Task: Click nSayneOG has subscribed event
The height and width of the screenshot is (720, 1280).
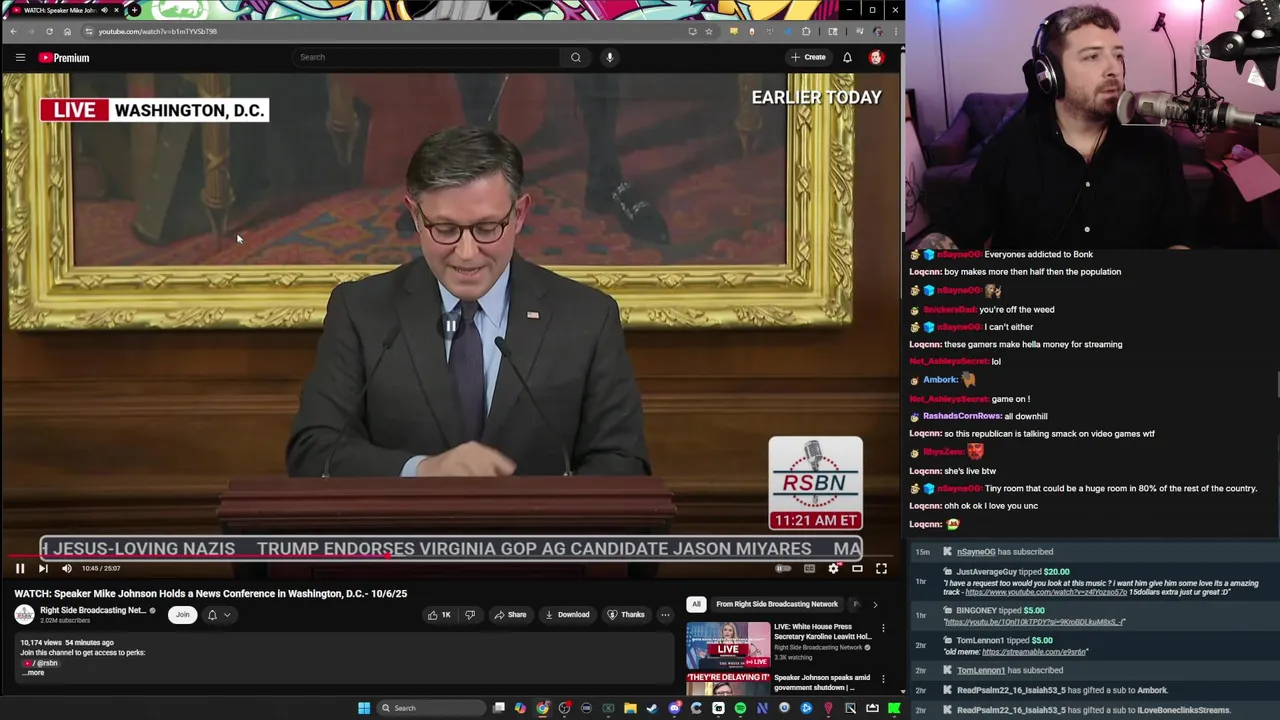Action: 1005,552
